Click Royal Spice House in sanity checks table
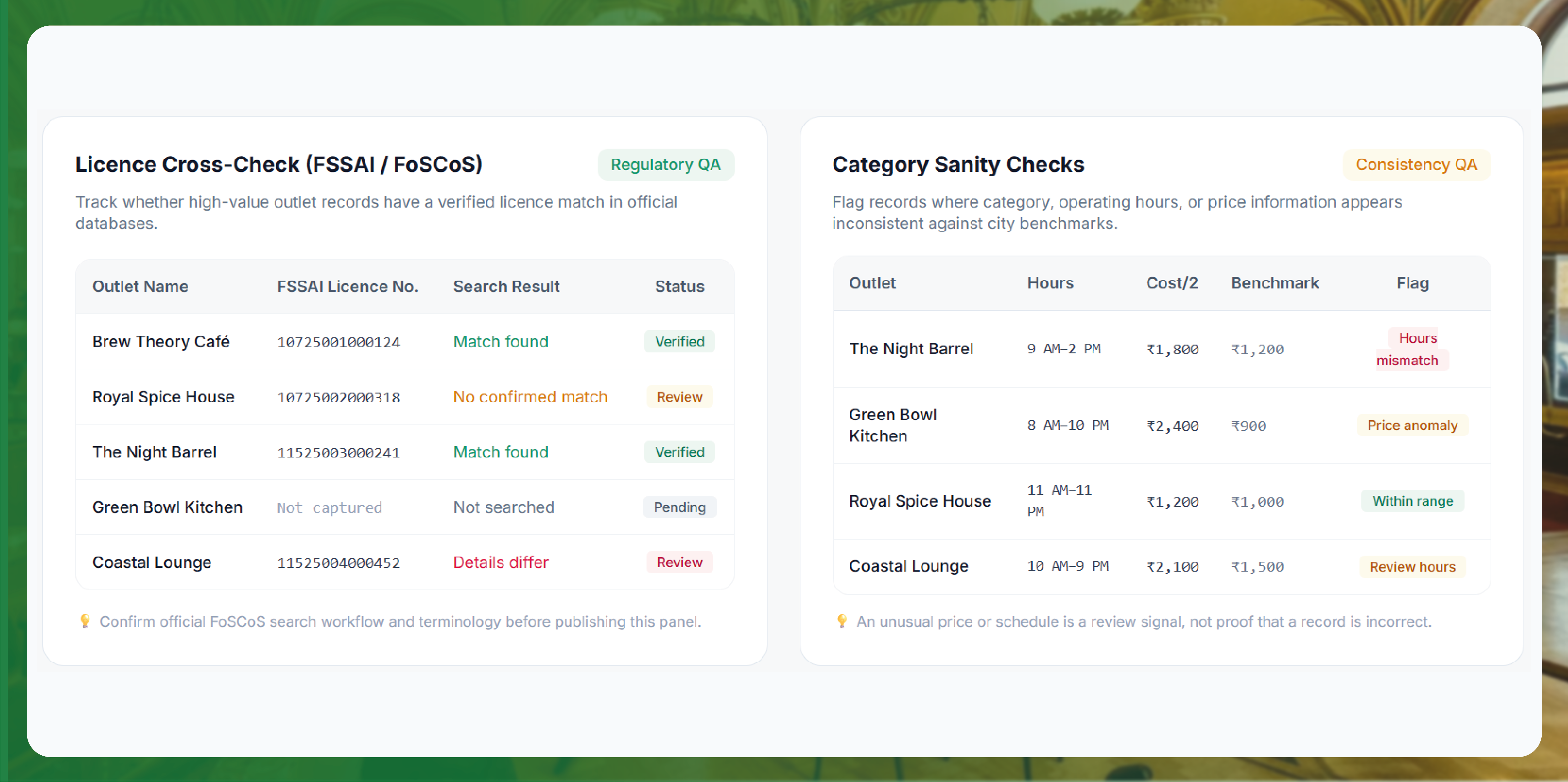 920,501
